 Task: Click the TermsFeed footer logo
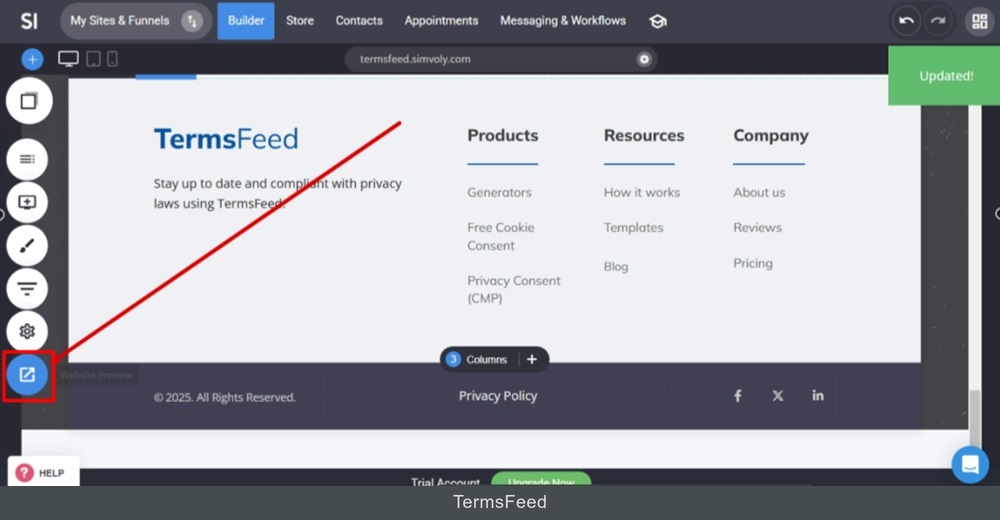click(226, 139)
